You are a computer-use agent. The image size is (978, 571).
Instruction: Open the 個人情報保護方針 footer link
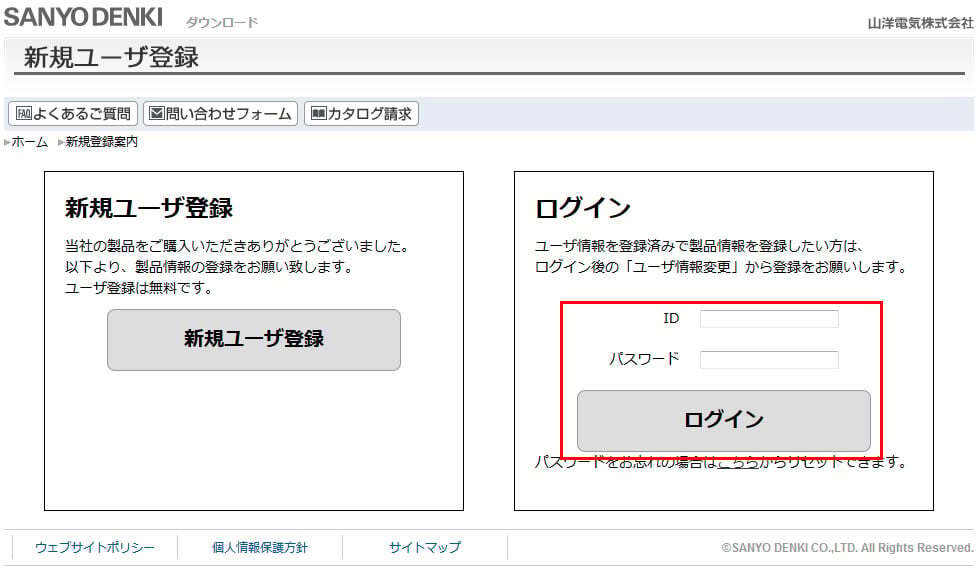click(x=260, y=548)
